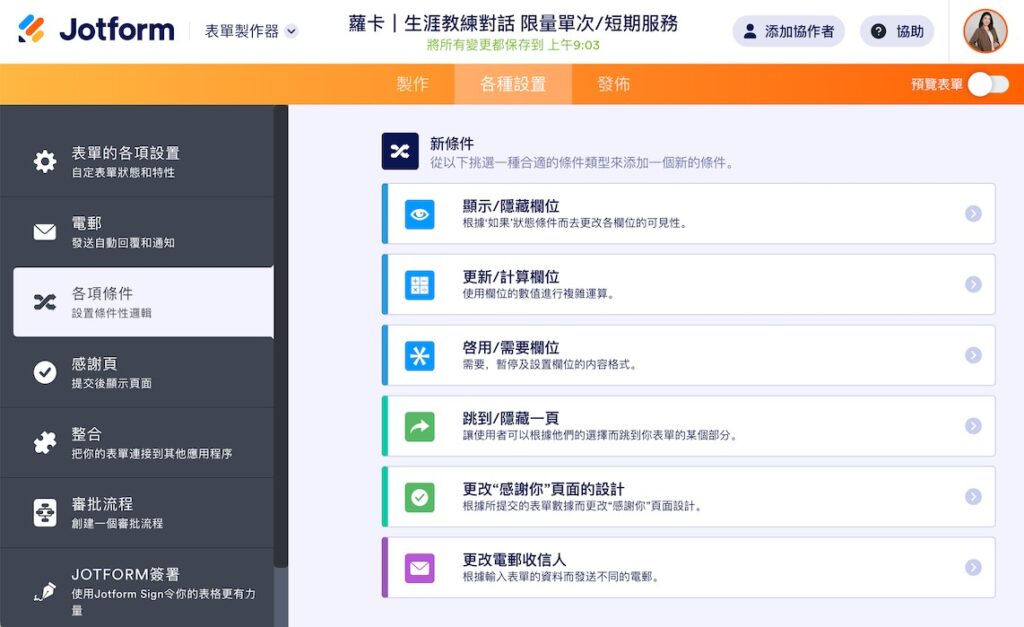
Task: Click the calculator icon for 更新/計算欄位
Action: tap(420, 285)
